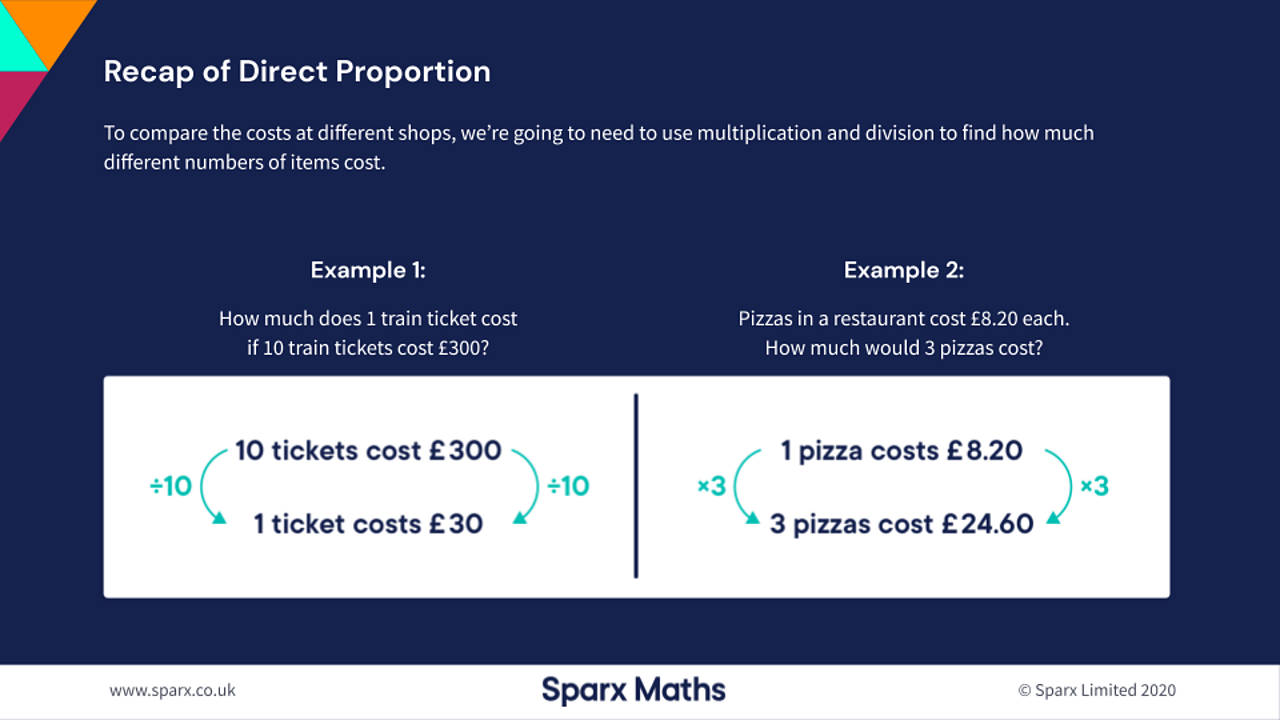Click the "10 tickets cost £300" line

pos(368,450)
